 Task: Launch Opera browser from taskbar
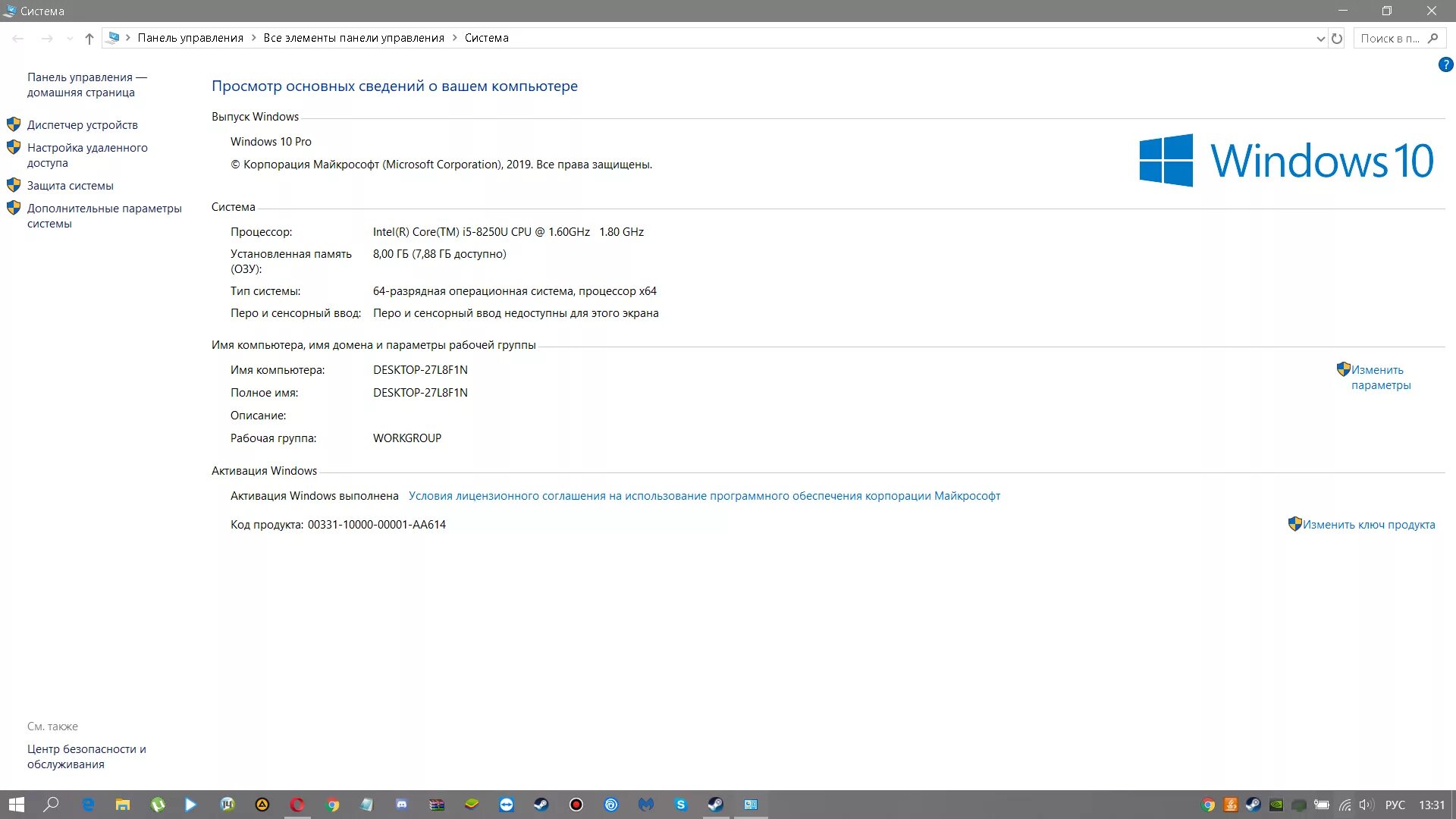297,805
